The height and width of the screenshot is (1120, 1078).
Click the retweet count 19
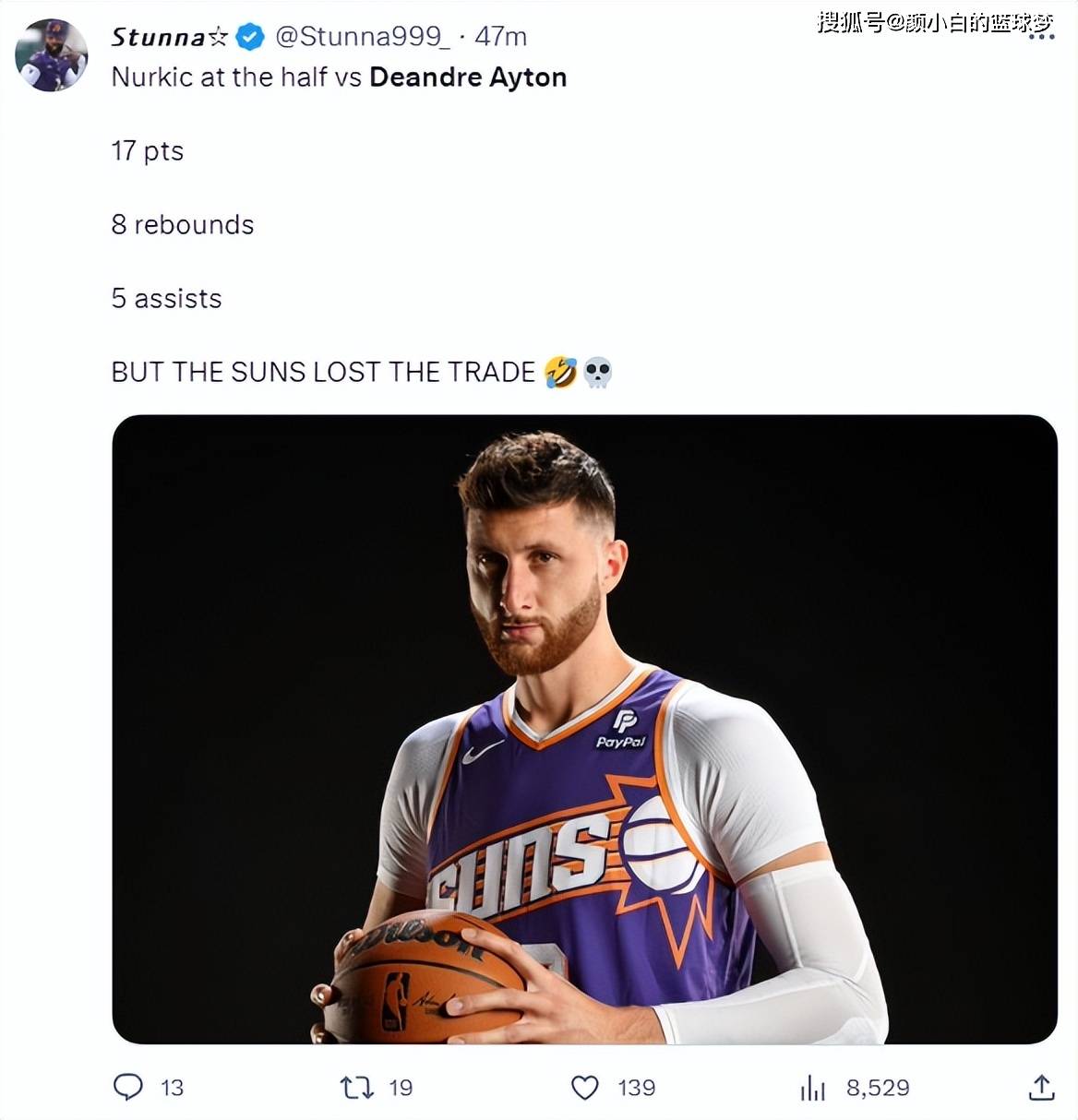pos(401,1088)
